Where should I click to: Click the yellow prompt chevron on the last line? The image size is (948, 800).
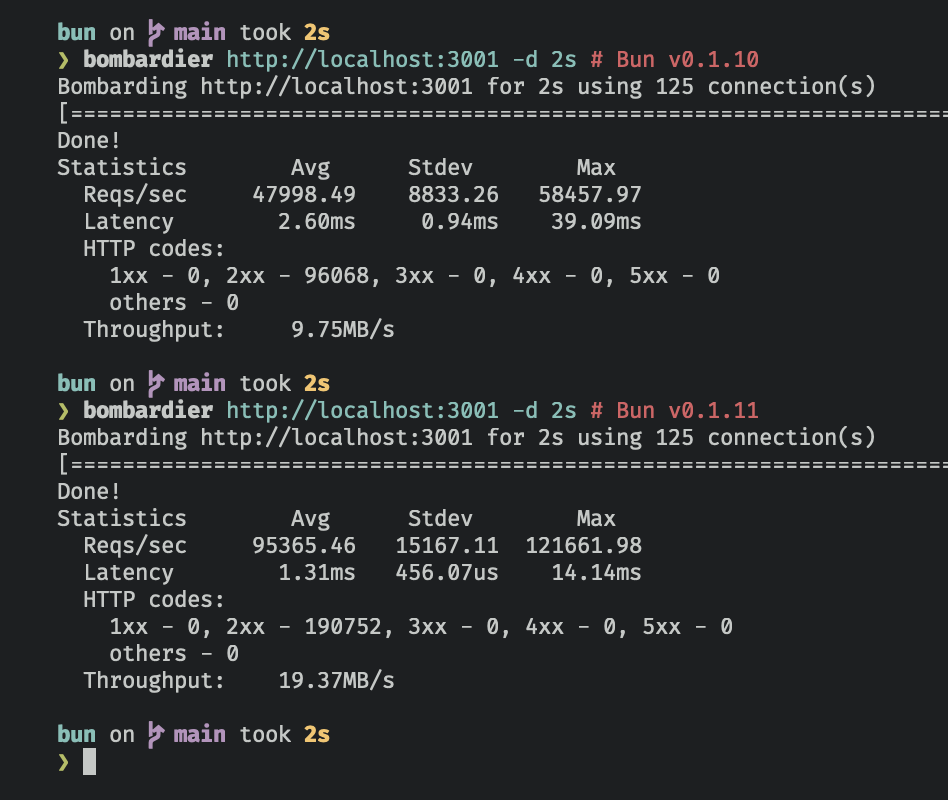tap(64, 762)
